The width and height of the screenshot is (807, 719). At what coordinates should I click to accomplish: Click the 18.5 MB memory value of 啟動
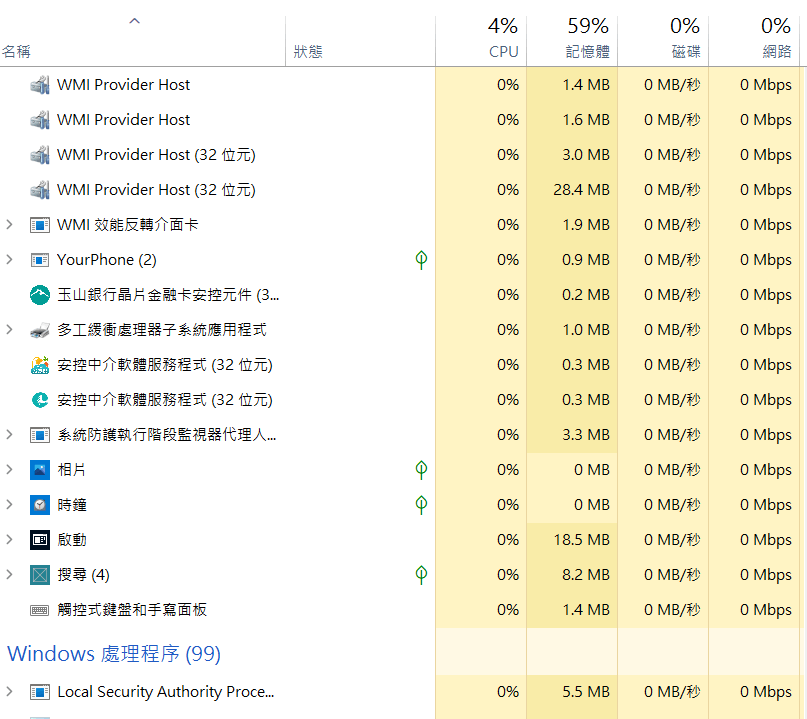pyautogui.click(x=582, y=540)
